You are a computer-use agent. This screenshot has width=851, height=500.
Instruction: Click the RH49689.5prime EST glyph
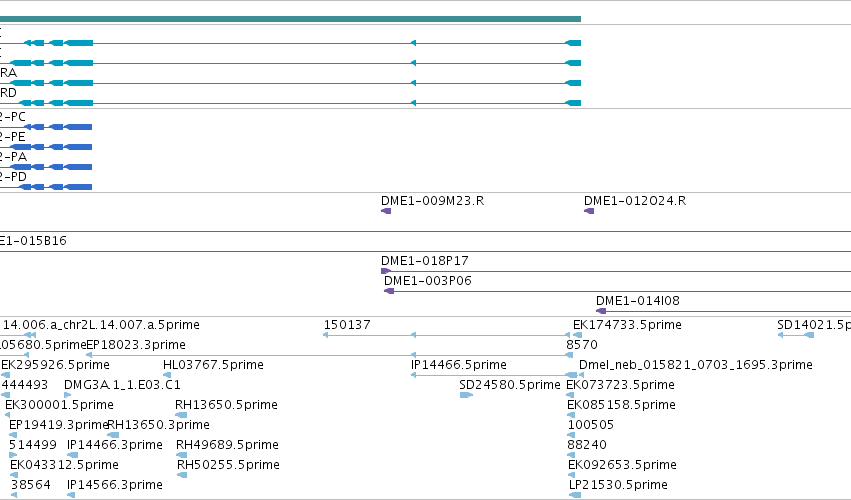(x=182, y=455)
